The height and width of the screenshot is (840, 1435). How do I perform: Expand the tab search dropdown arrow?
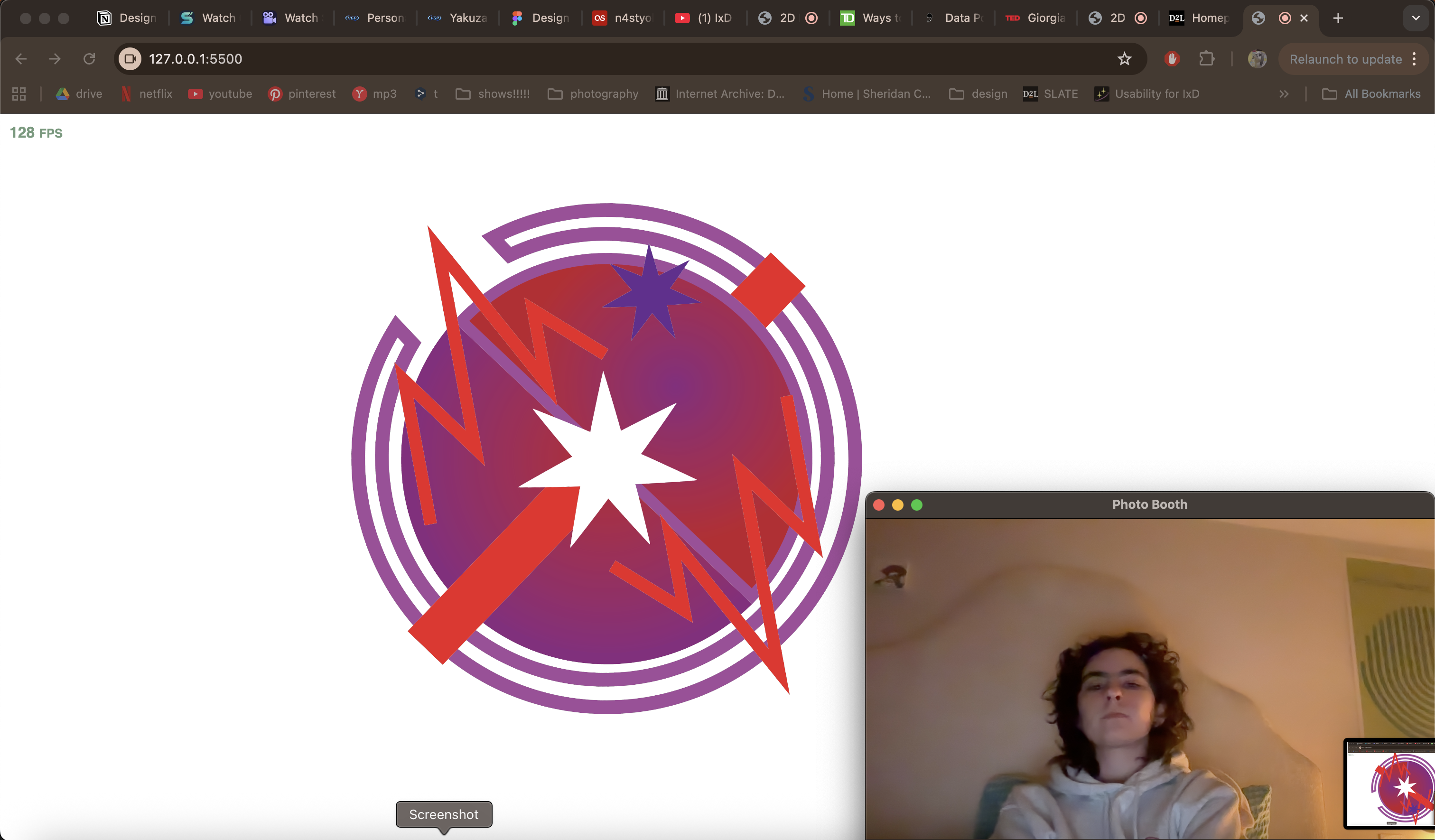click(1416, 18)
